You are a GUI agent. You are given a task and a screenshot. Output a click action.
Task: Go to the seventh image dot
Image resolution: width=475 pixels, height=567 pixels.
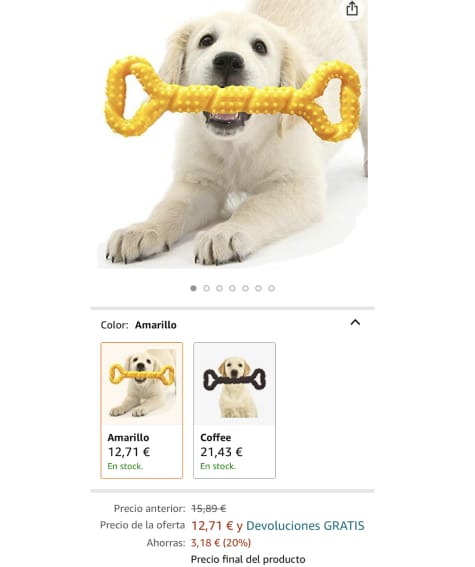(x=271, y=288)
